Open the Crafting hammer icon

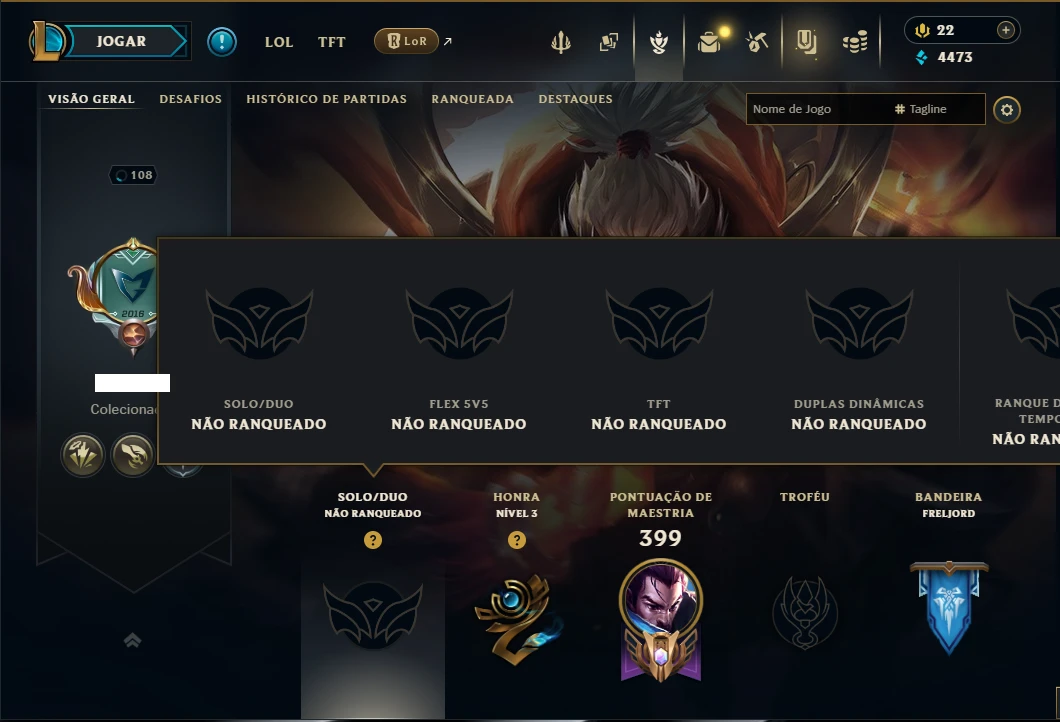[757, 42]
